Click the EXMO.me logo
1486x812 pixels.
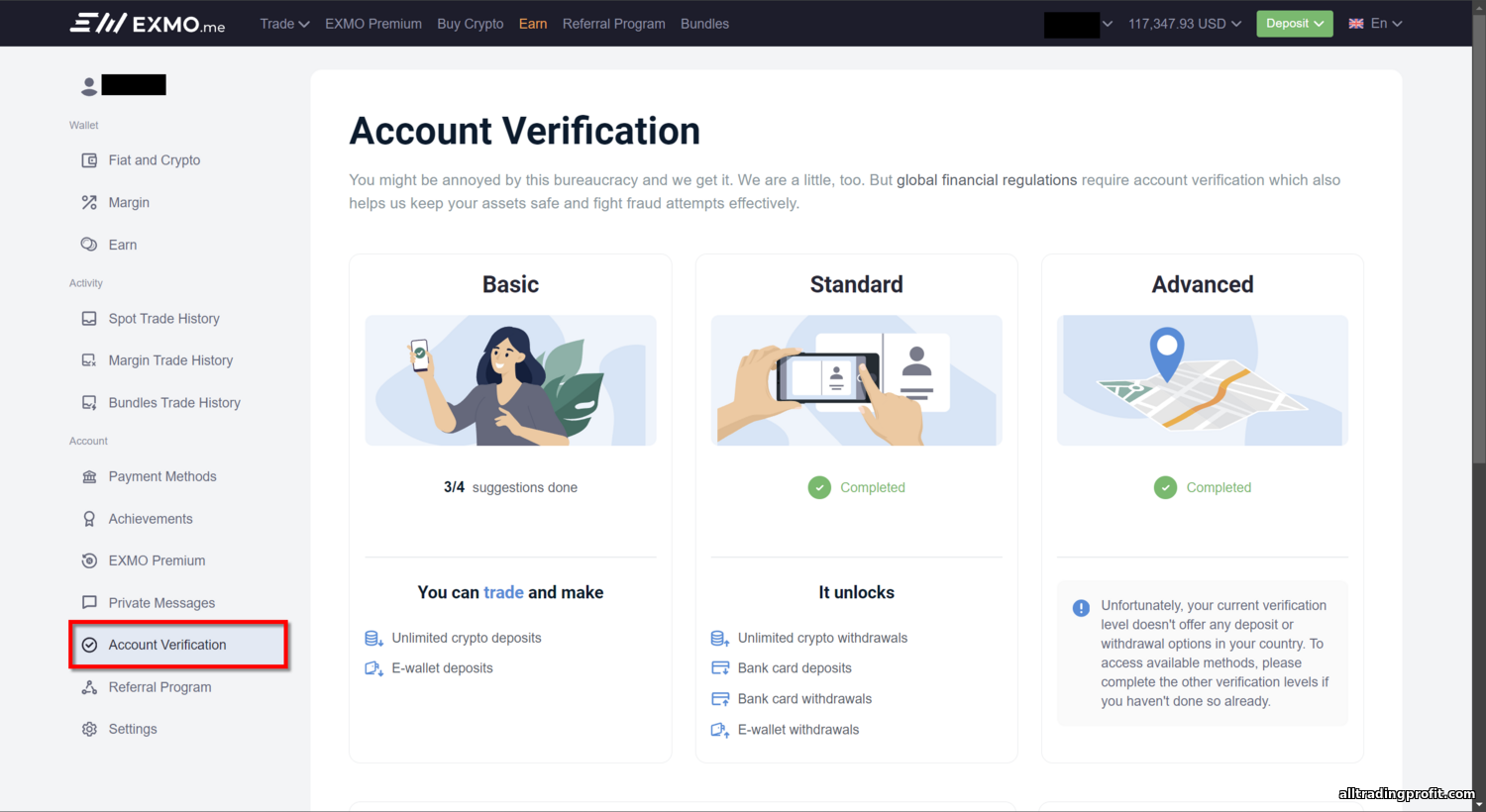pyautogui.click(x=148, y=23)
